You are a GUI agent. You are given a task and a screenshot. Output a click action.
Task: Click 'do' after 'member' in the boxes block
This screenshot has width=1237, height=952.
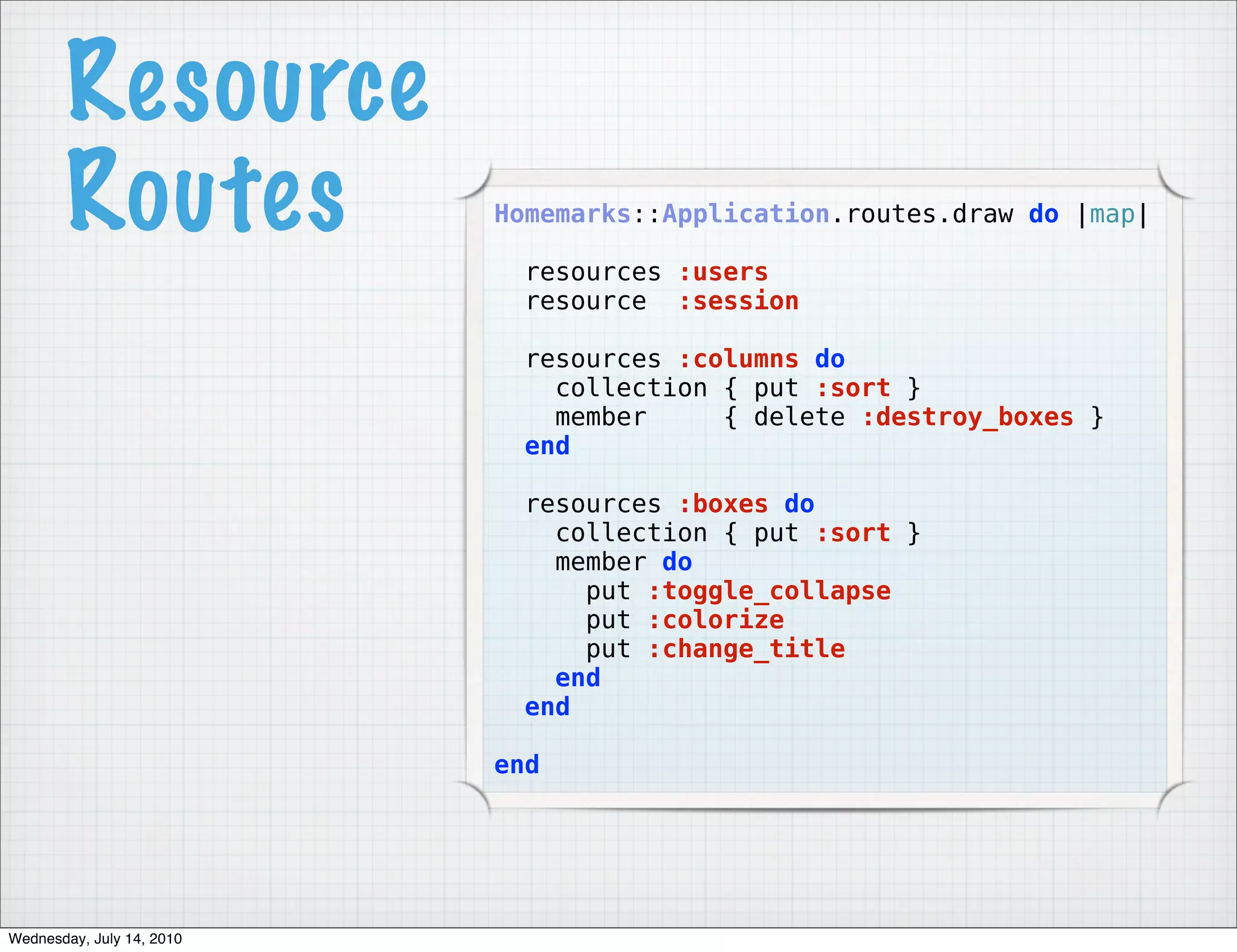(677, 562)
